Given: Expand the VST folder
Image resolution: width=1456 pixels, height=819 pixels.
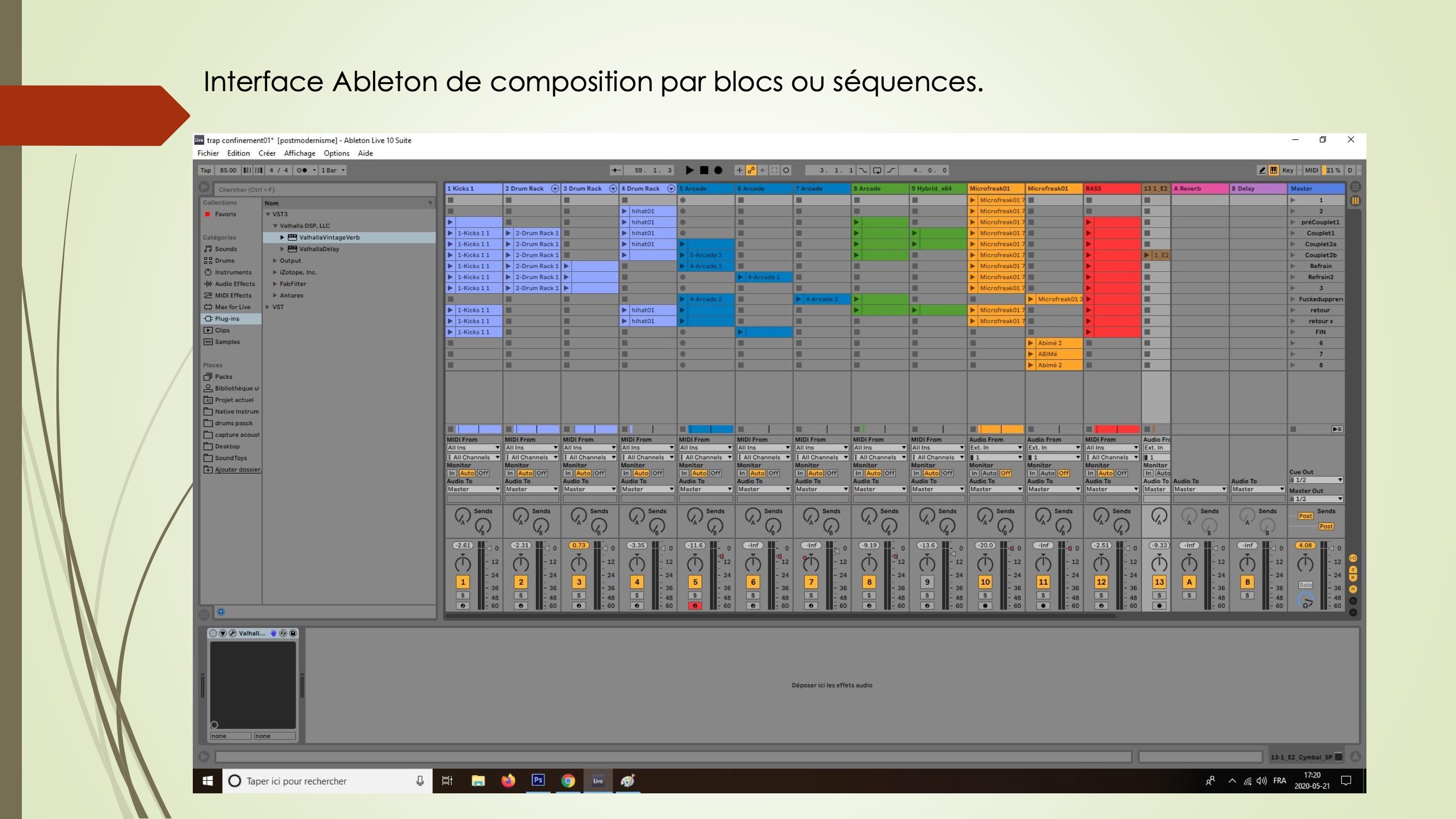Looking at the screenshot, I should pyautogui.click(x=268, y=307).
